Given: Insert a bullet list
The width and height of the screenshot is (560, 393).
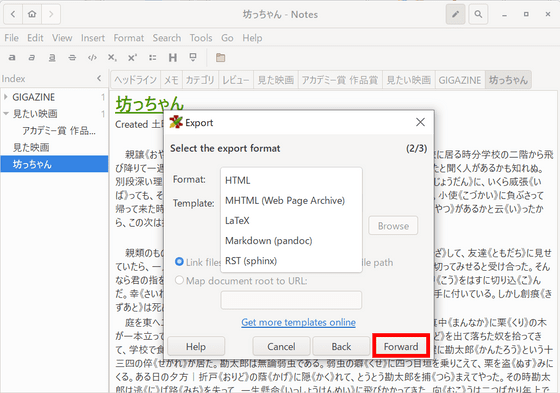Looking at the screenshot, I should click(x=152, y=58).
